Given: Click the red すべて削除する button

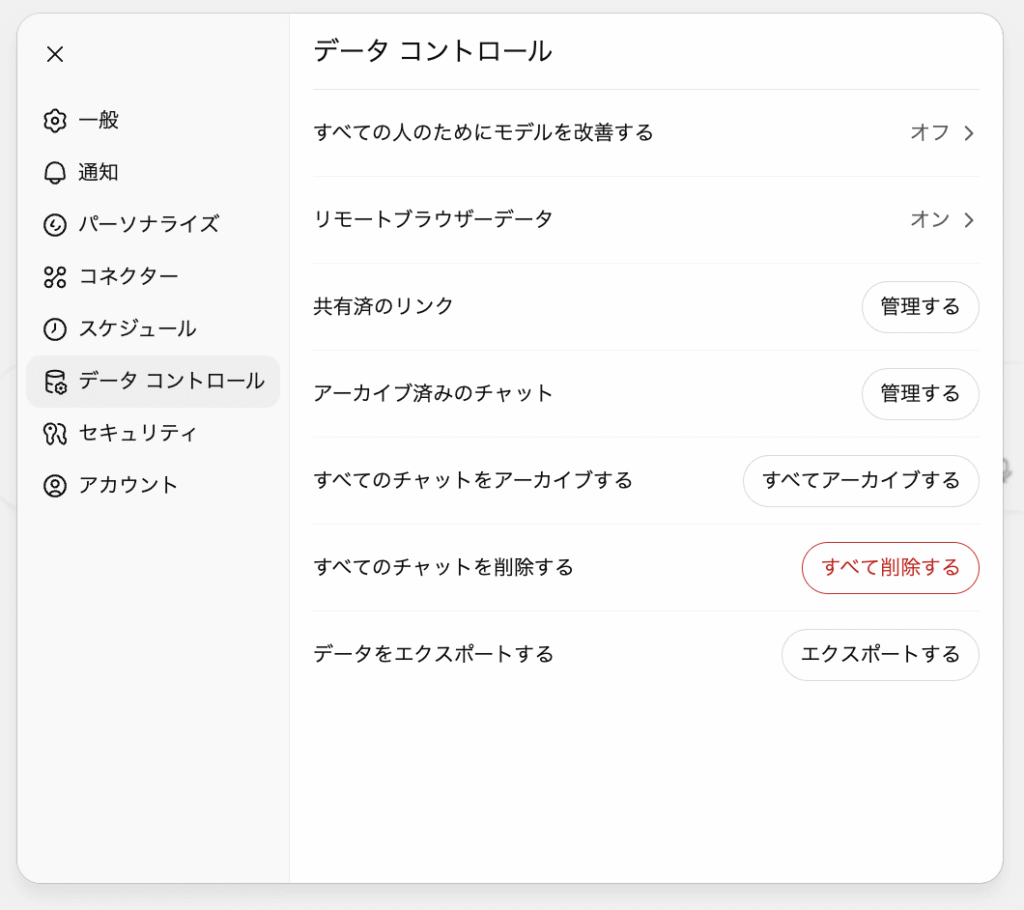Looking at the screenshot, I should (x=890, y=568).
